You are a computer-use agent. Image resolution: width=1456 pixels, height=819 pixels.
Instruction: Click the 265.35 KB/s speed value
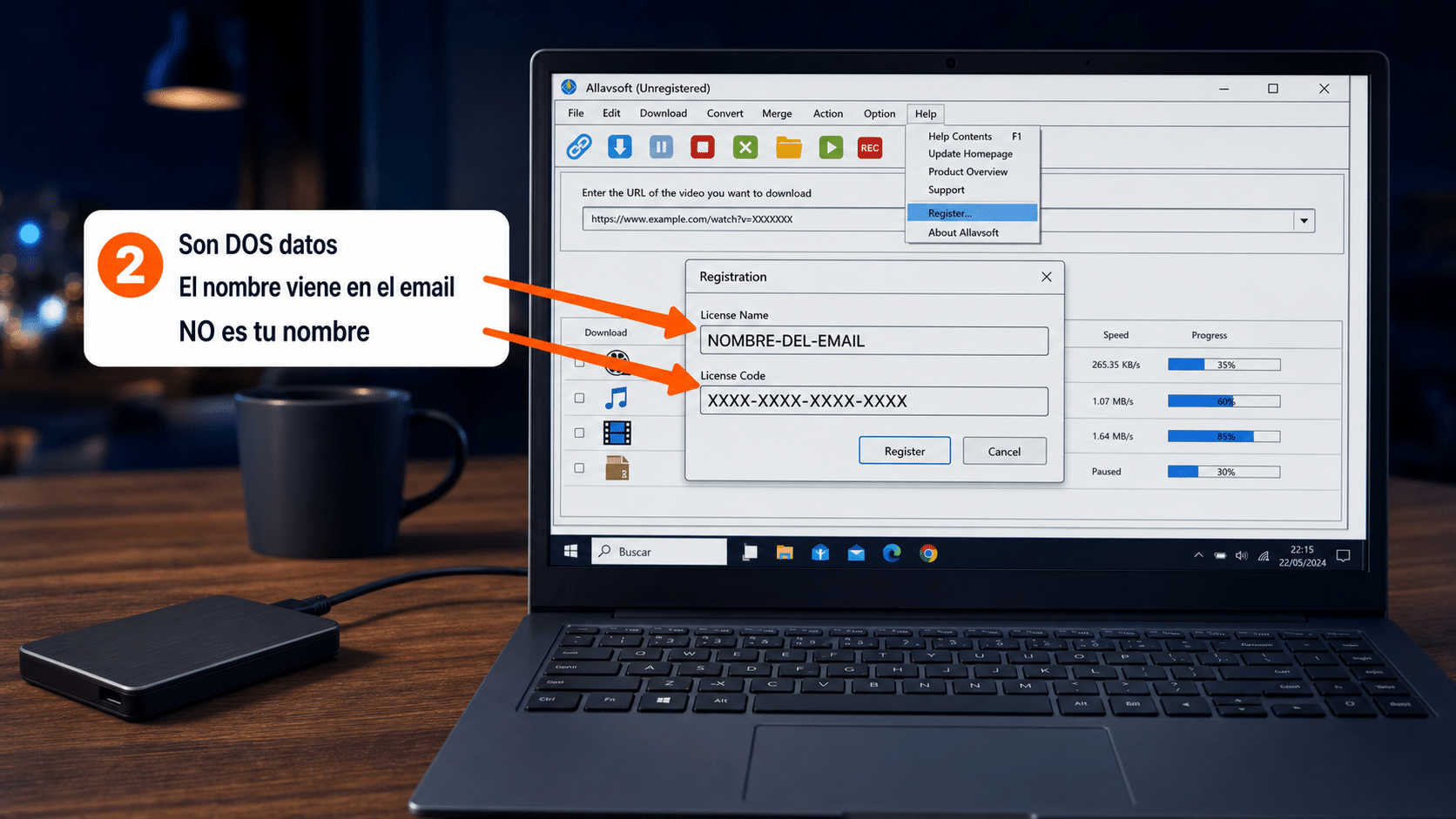1116,365
